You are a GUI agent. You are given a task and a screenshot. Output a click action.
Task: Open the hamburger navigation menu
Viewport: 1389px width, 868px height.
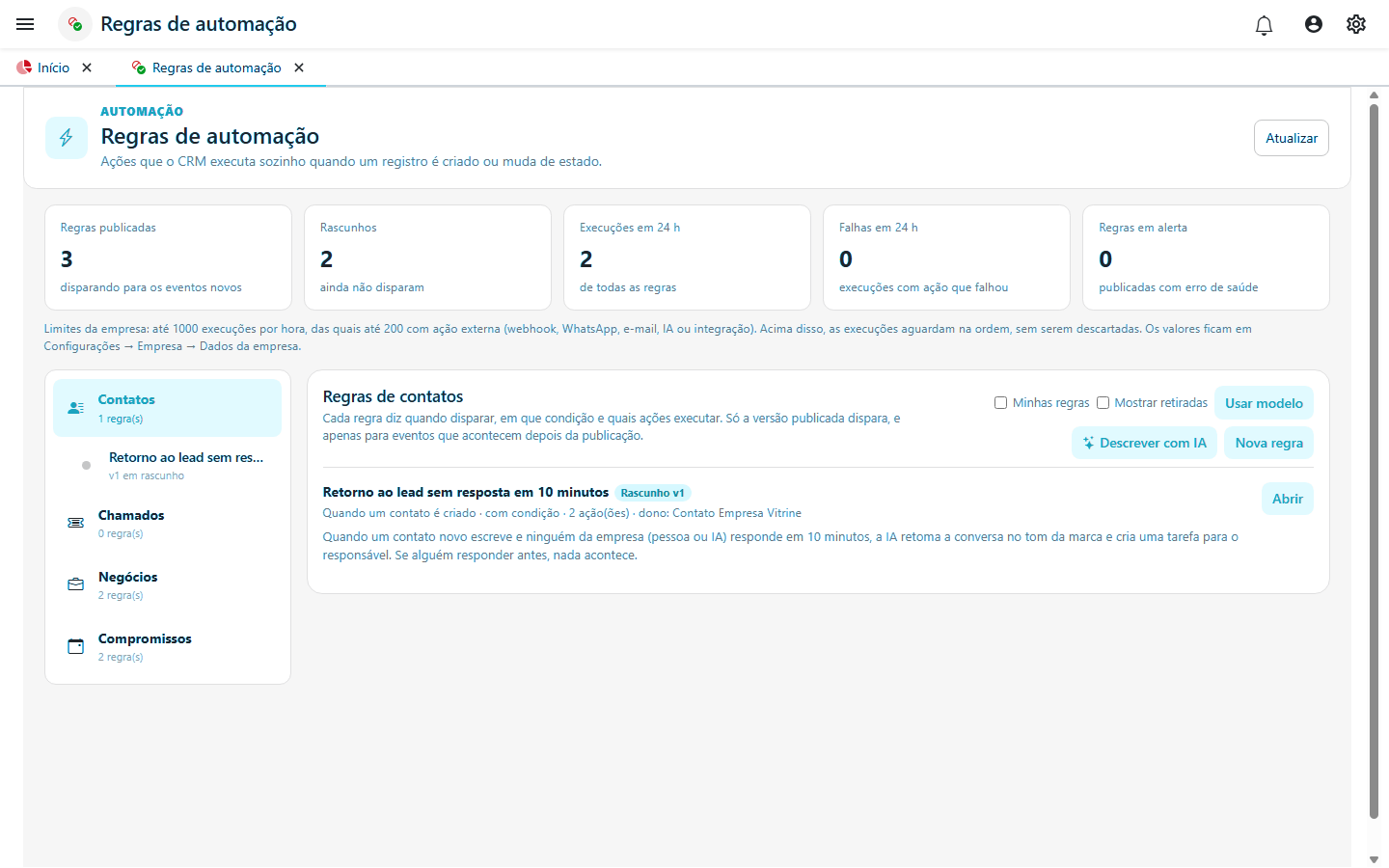[x=25, y=24]
